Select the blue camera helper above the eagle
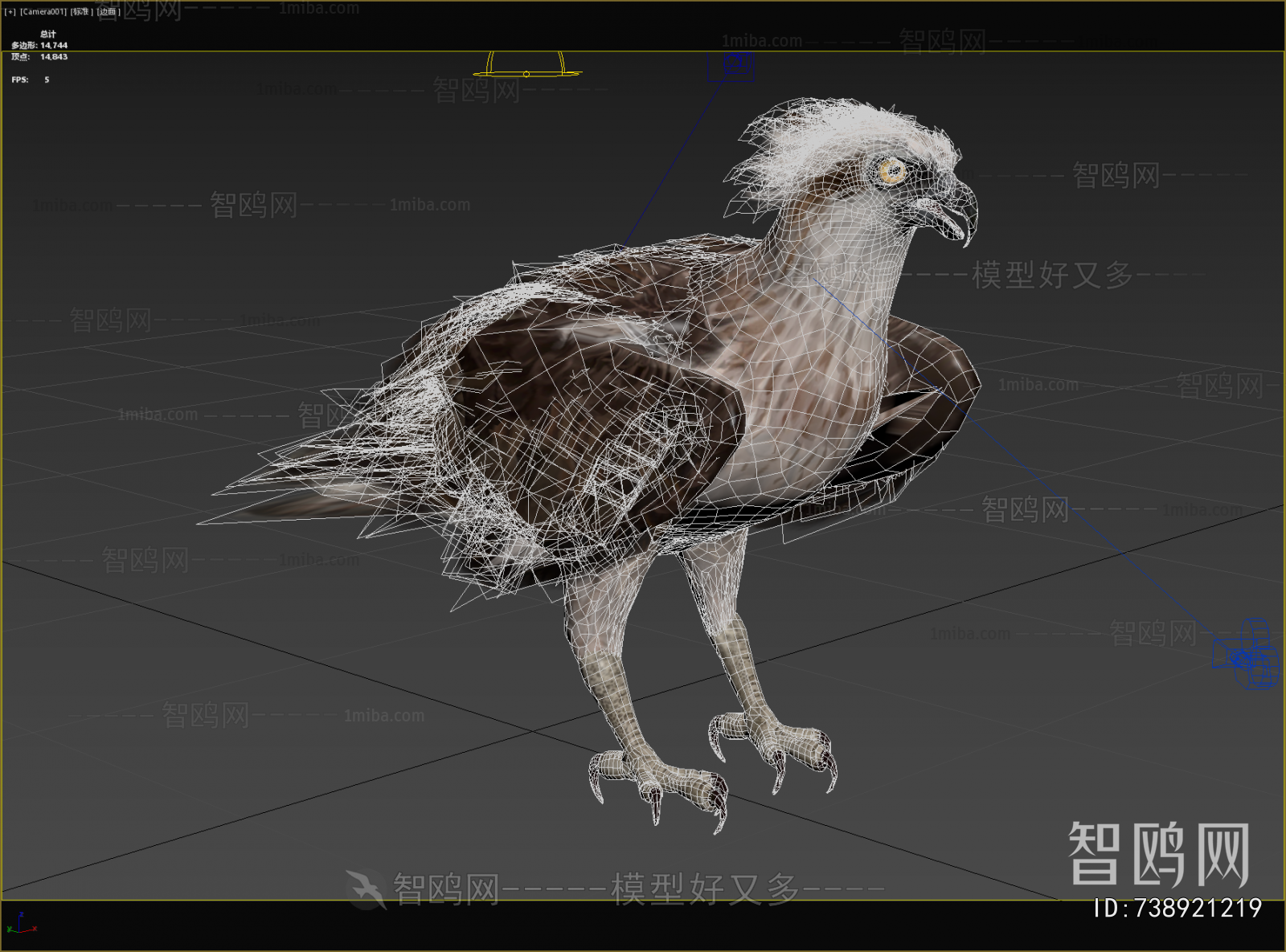This screenshot has height=952, width=1286. (x=731, y=66)
